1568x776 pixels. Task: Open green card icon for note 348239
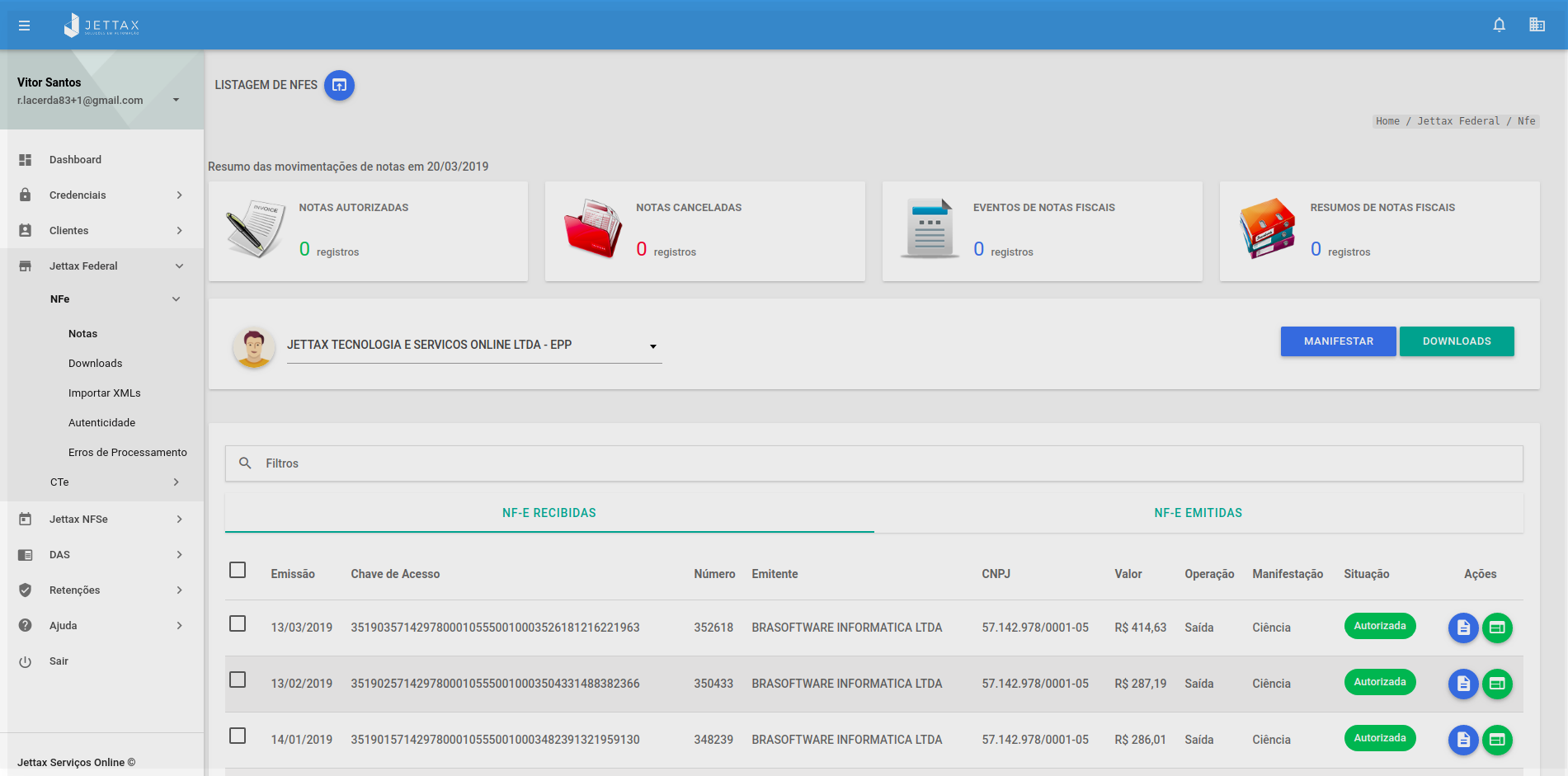click(x=1497, y=740)
